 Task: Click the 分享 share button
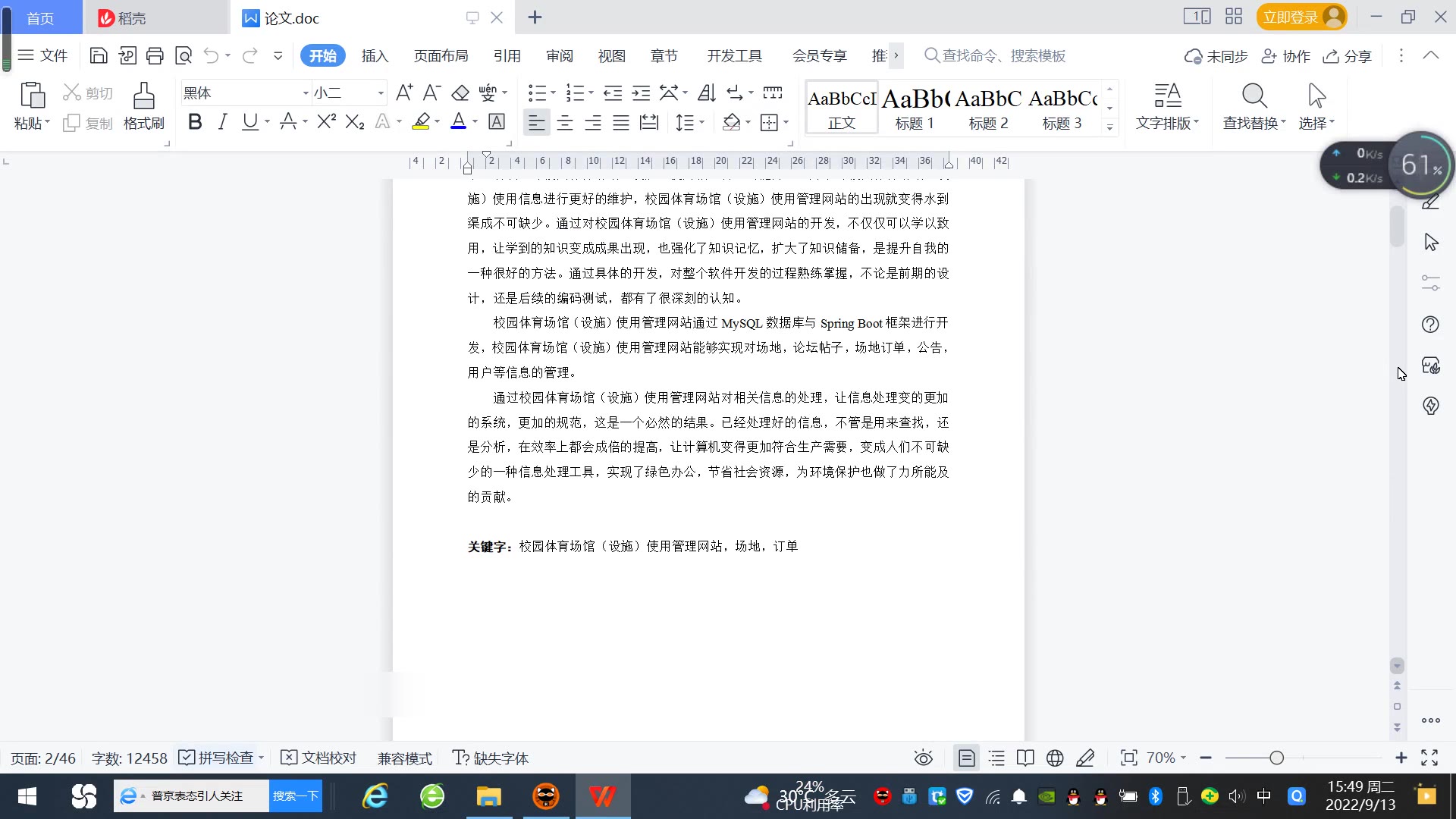tap(1348, 55)
